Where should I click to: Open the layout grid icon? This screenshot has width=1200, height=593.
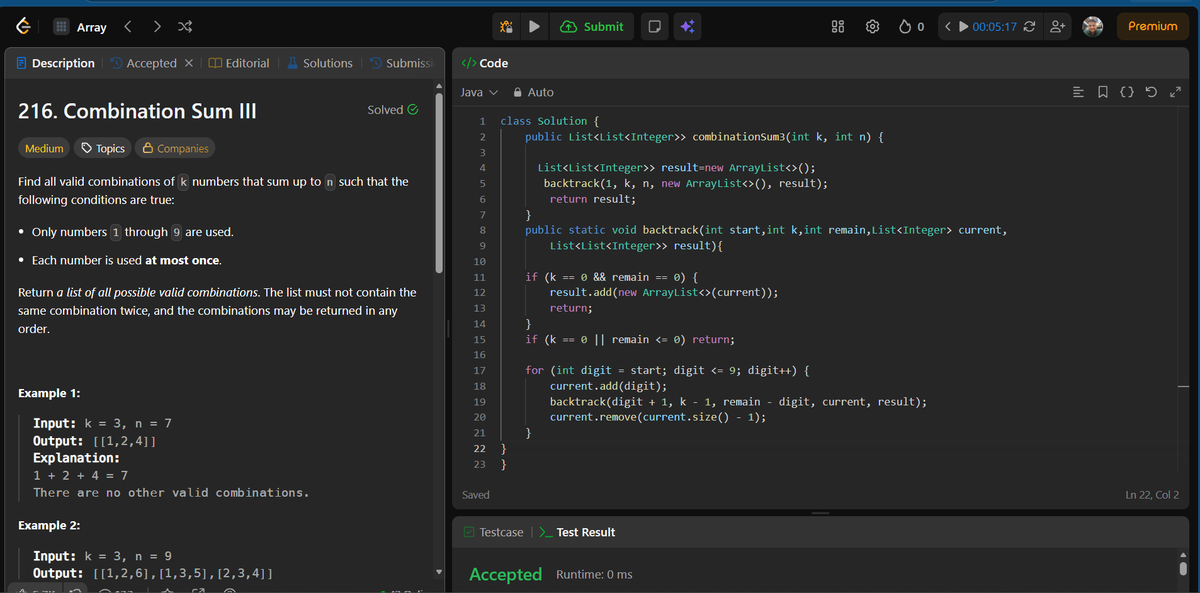[x=839, y=27]
